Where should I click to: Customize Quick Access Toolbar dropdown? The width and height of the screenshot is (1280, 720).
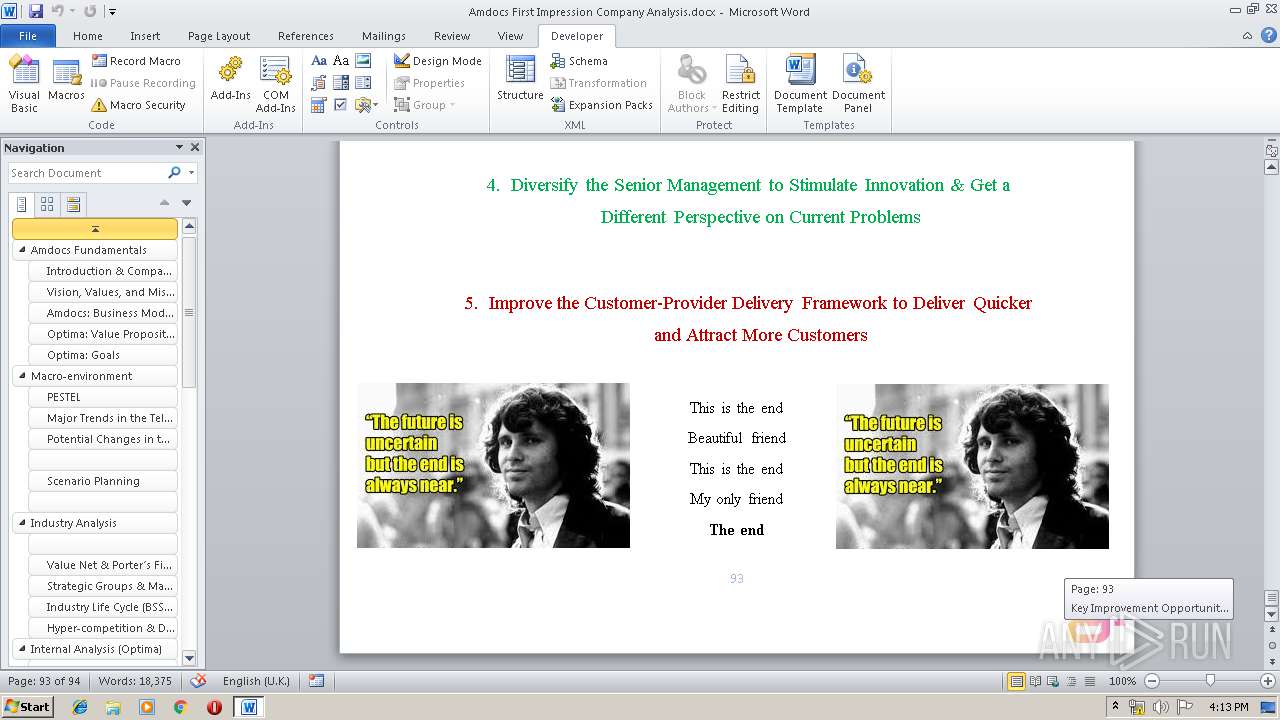tap(112, 12)
